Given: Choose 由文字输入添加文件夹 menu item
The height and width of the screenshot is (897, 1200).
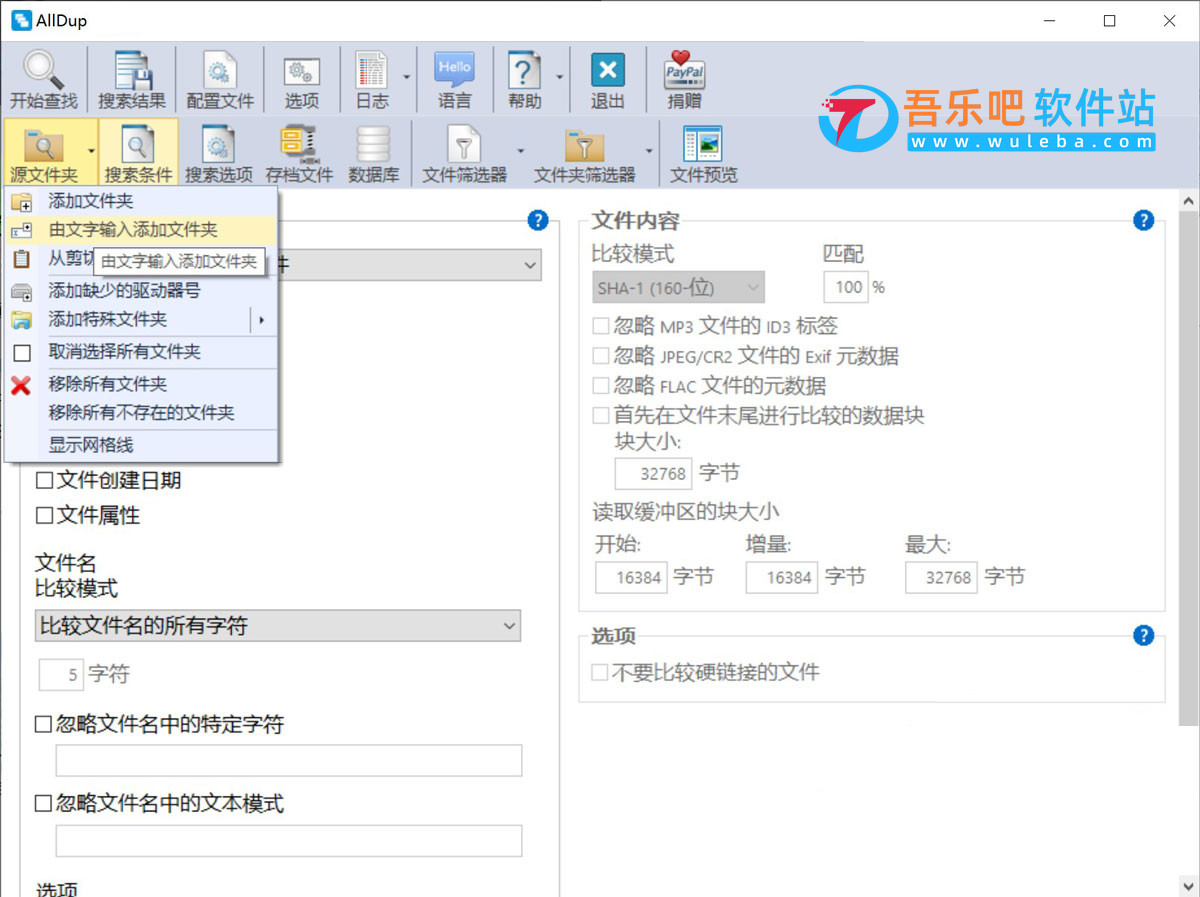Looking at the screenshot, I should 133,230.
